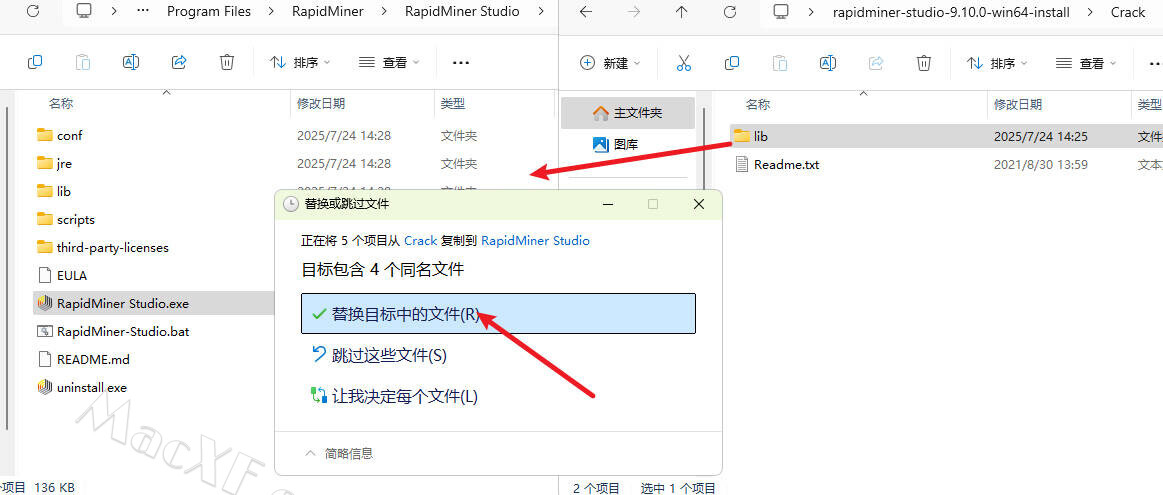This screenshot has width=1163, height=495.
Task: Open sort 排序 dropdown in left window
Action: point(300,62)
